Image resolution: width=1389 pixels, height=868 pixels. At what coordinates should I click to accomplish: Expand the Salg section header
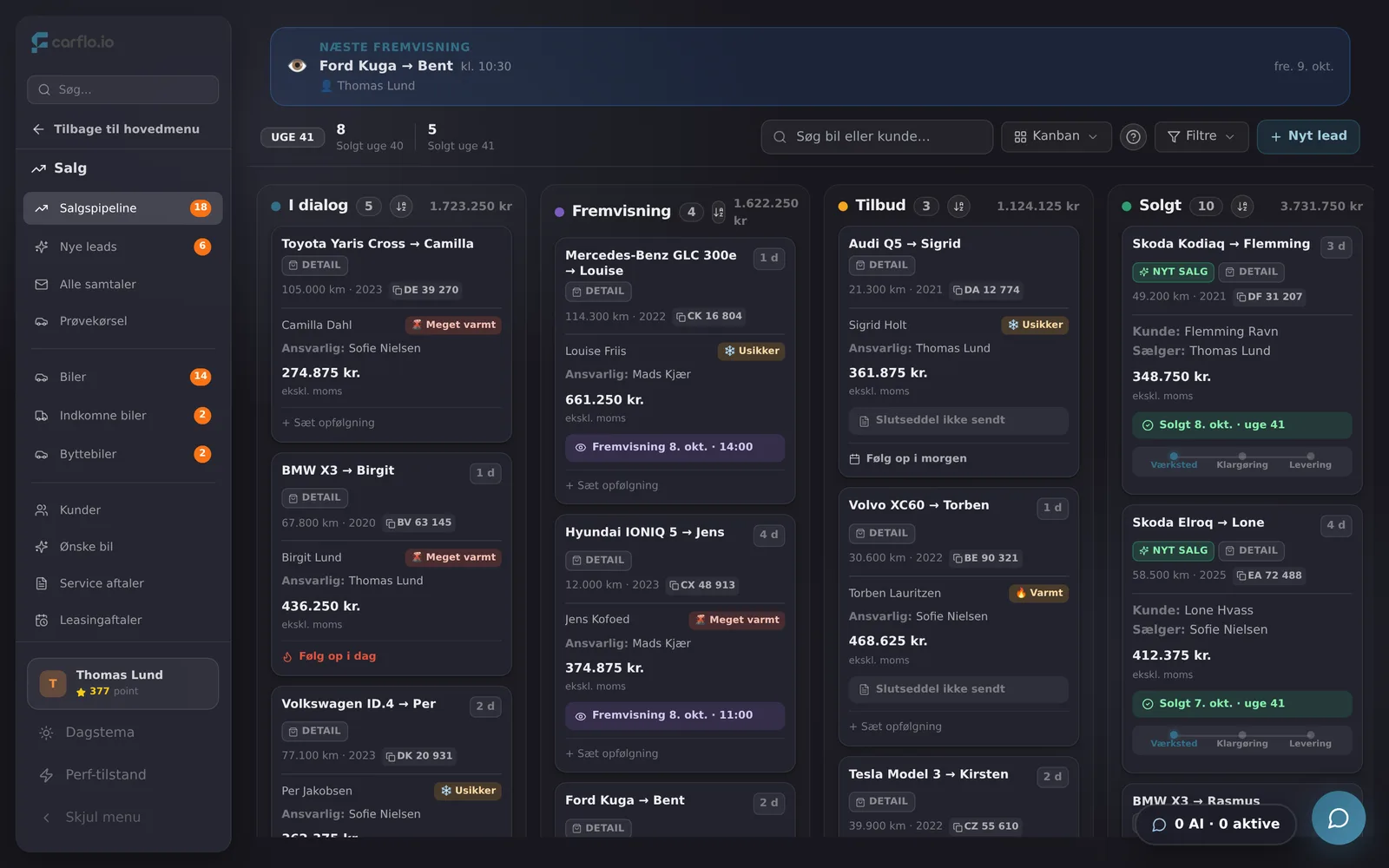tap(123, 168)
